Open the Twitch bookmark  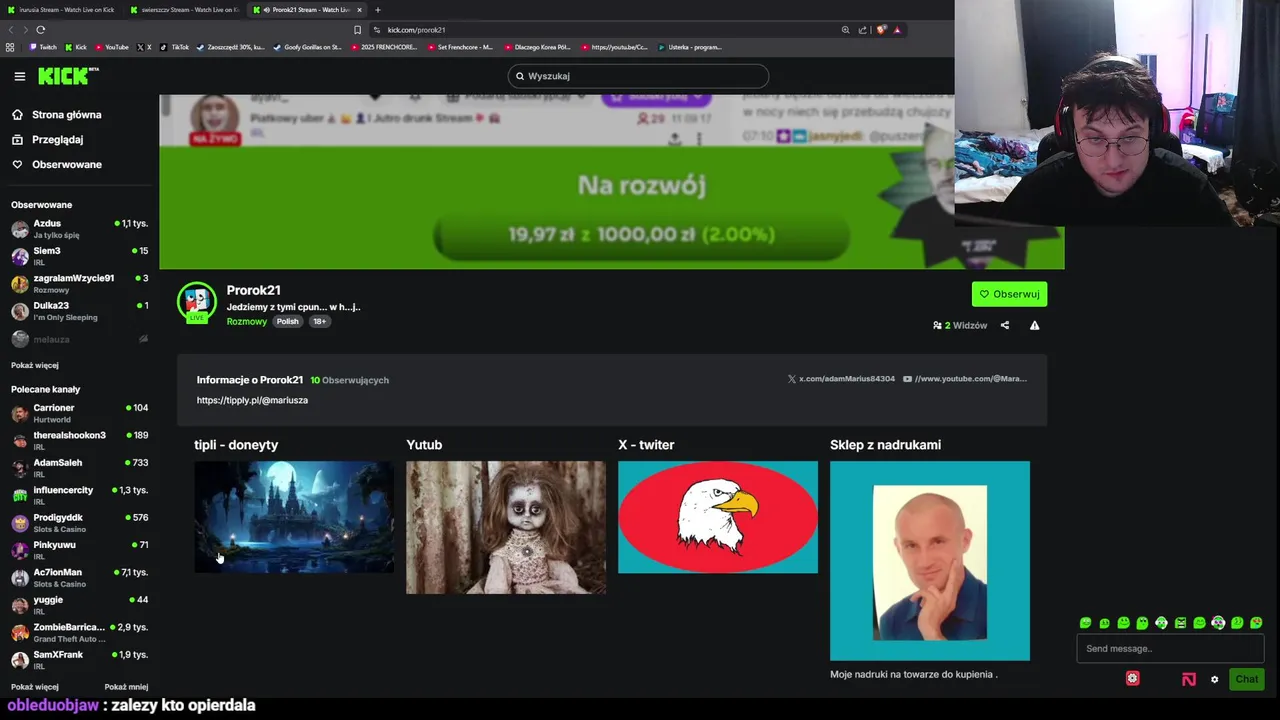click(43, 47)
